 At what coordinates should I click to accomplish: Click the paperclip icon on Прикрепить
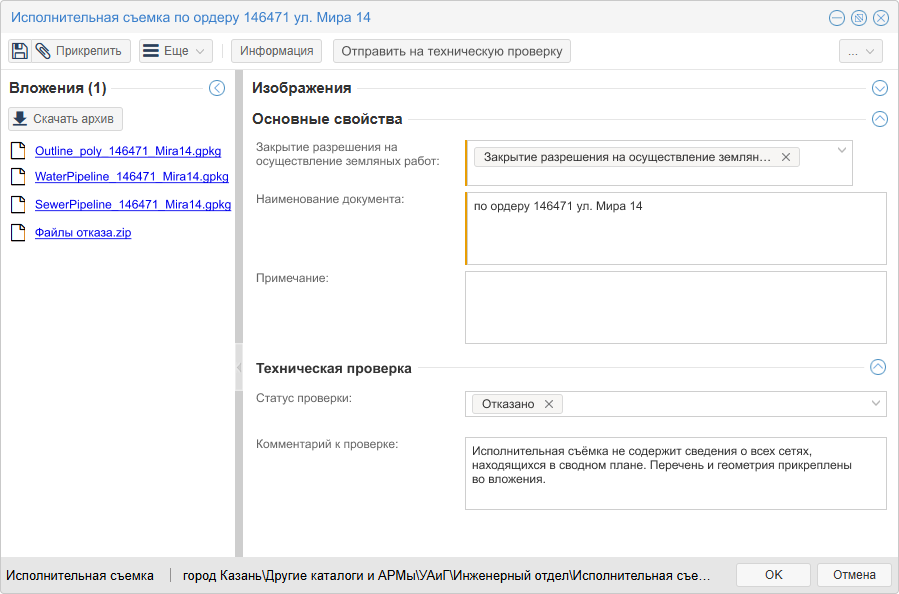click(45, 50)
